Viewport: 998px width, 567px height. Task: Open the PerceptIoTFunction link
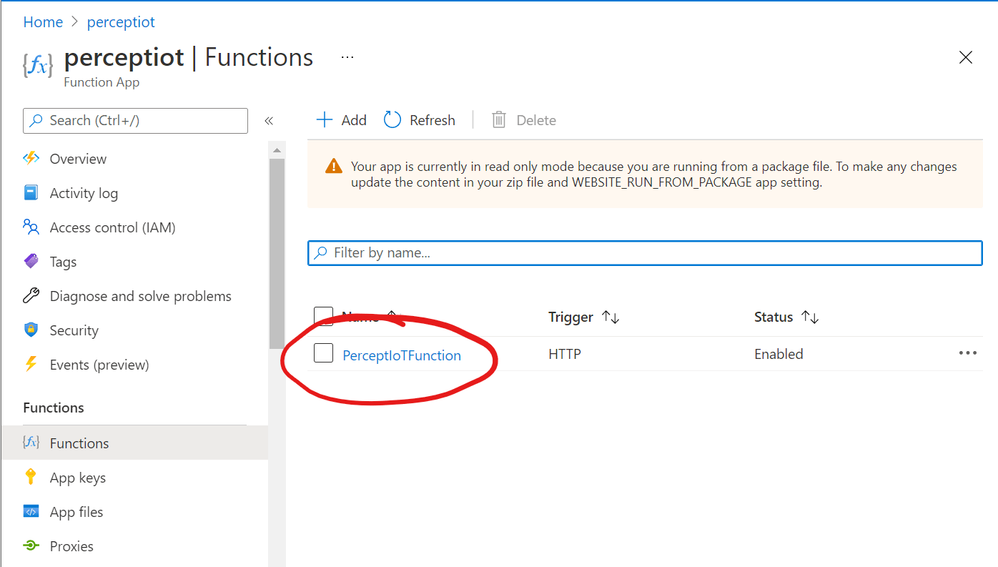click(402, 355)
